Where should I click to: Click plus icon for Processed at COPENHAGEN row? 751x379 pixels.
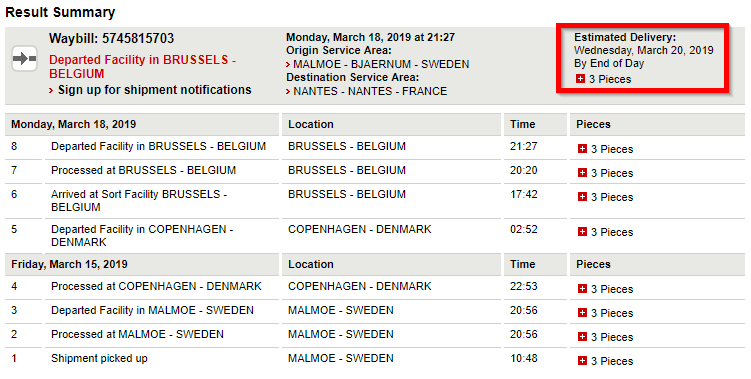(x=582, y=289)
